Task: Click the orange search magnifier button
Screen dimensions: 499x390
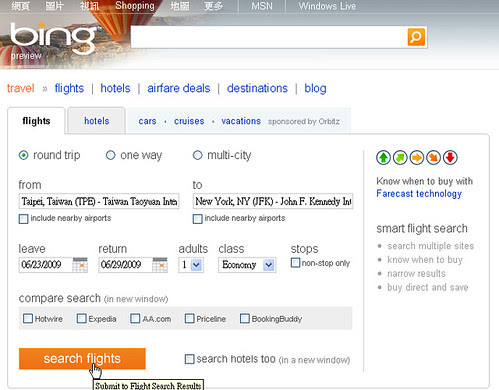Action: pos(416,37)
